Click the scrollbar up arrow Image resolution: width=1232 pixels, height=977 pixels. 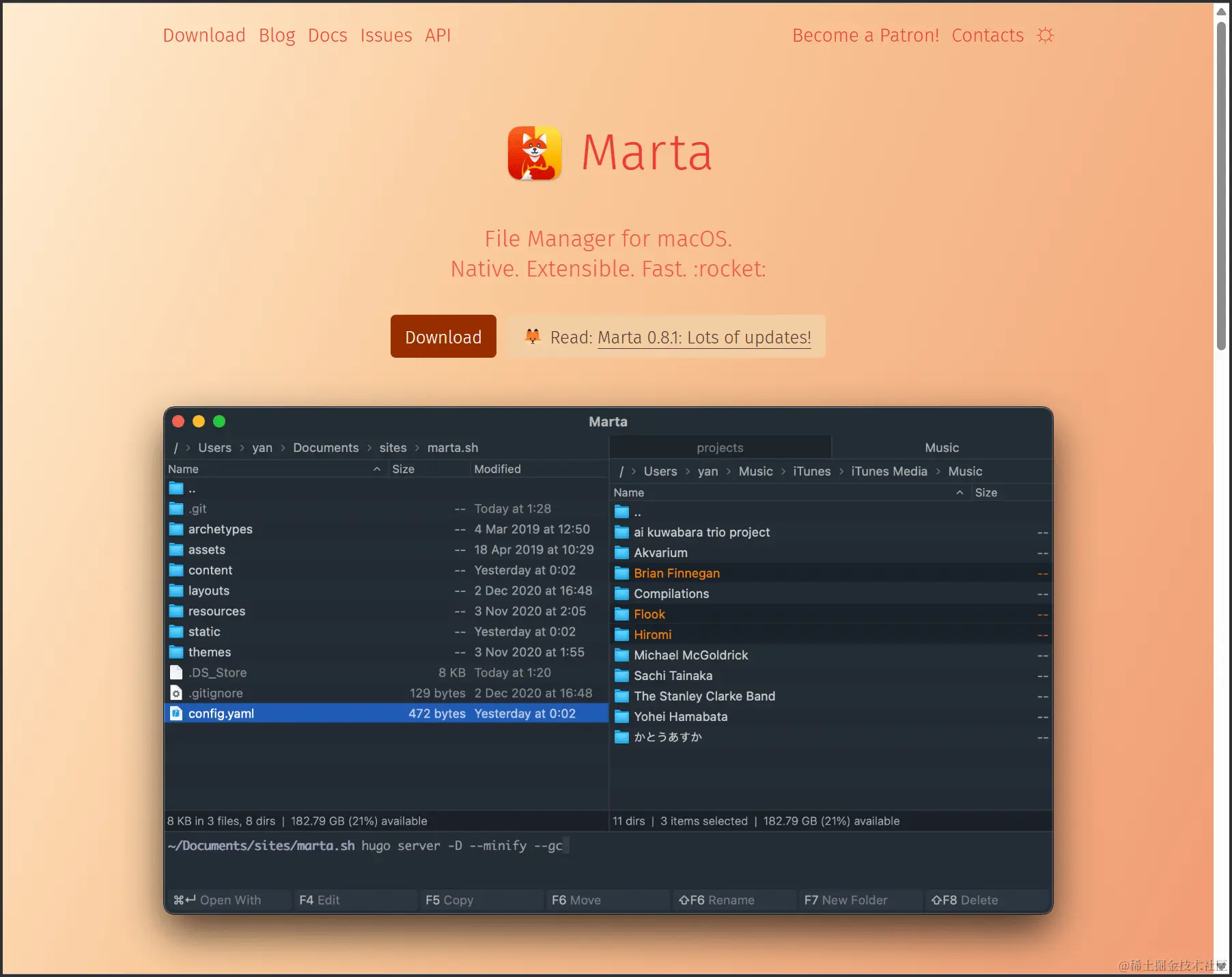[x=1221, y=12]
